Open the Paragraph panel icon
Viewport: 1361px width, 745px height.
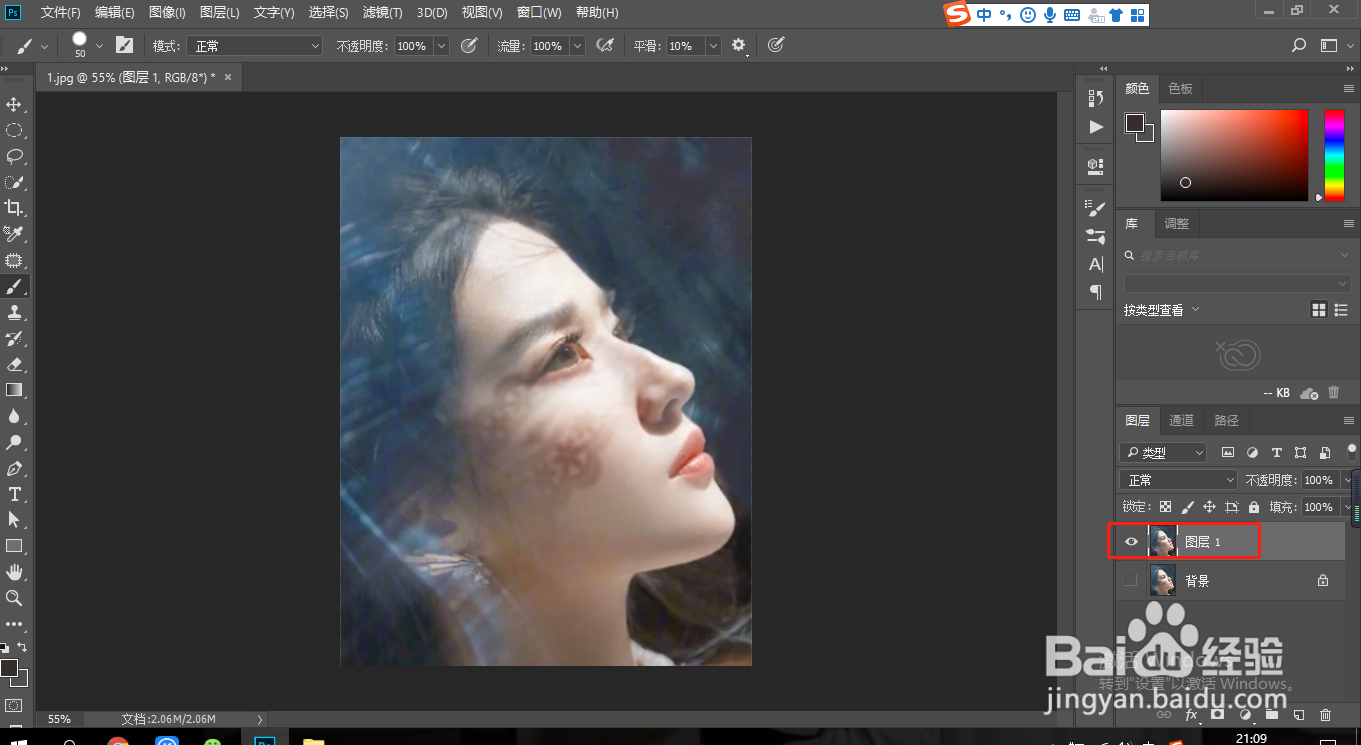pos(1096,292)
